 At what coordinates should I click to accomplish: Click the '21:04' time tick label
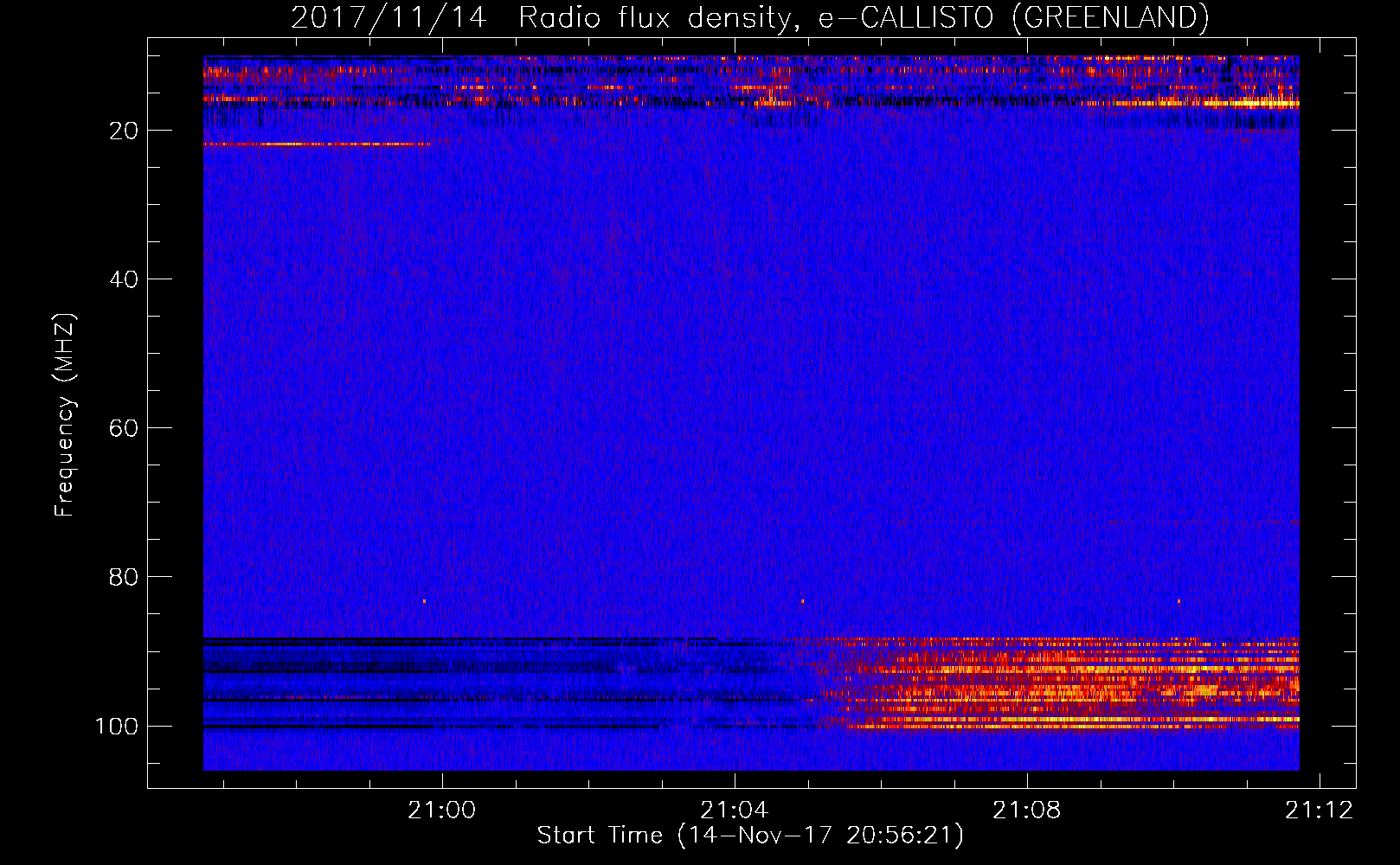pyautogui.click(x=735, y=811)
